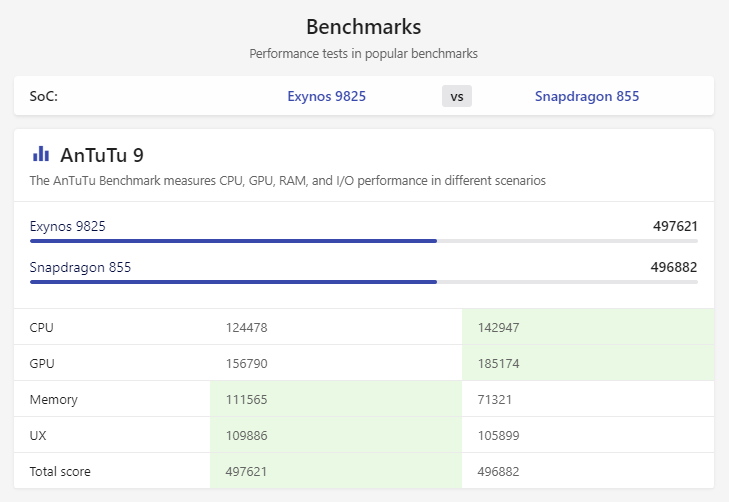729x502 pixels.
Task: Click the Exynos total 497621 beside bar
Action: pyautogui.click(x=675, y=226)
